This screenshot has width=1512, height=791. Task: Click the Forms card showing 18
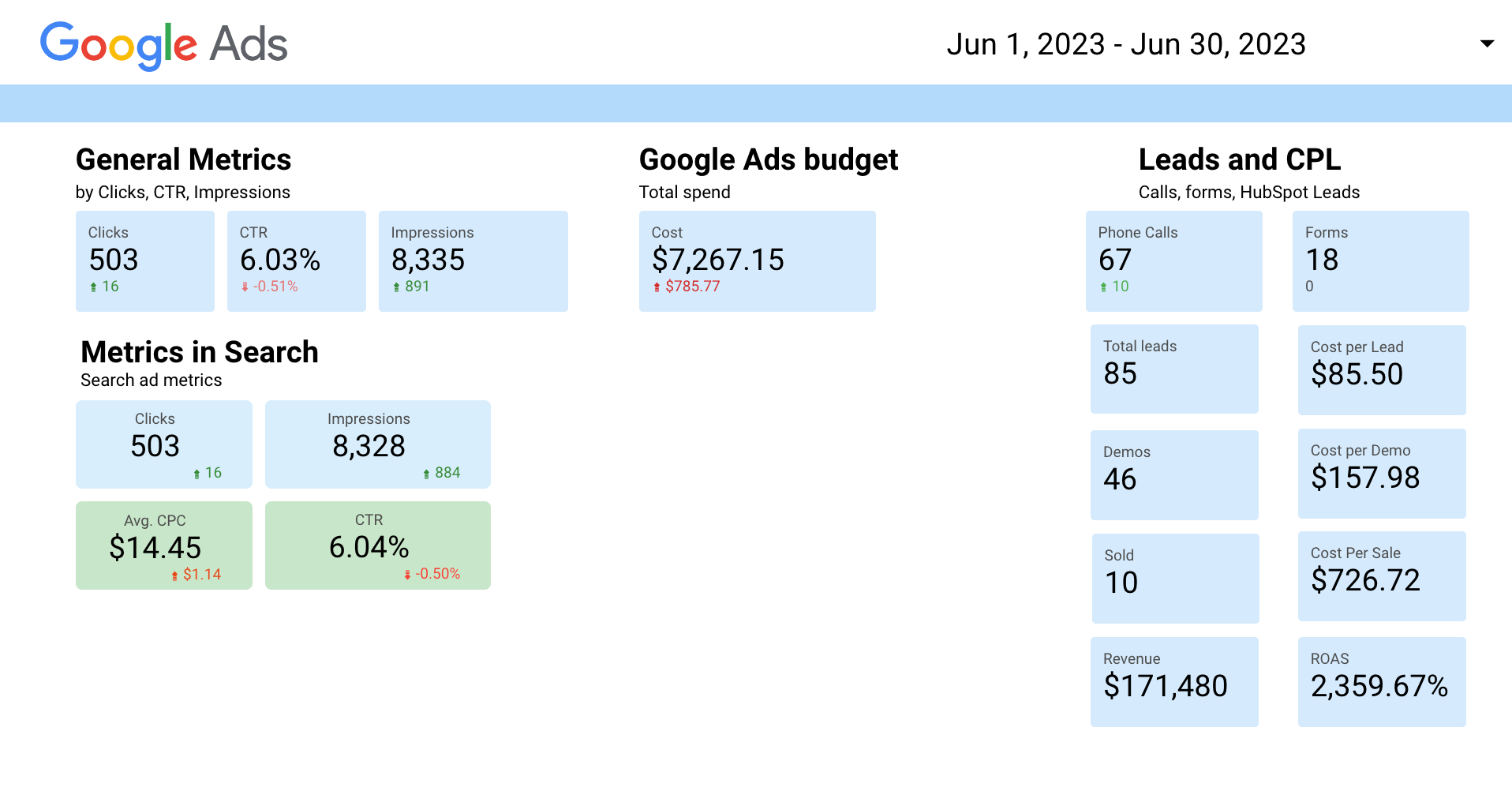click(1379, 261)
